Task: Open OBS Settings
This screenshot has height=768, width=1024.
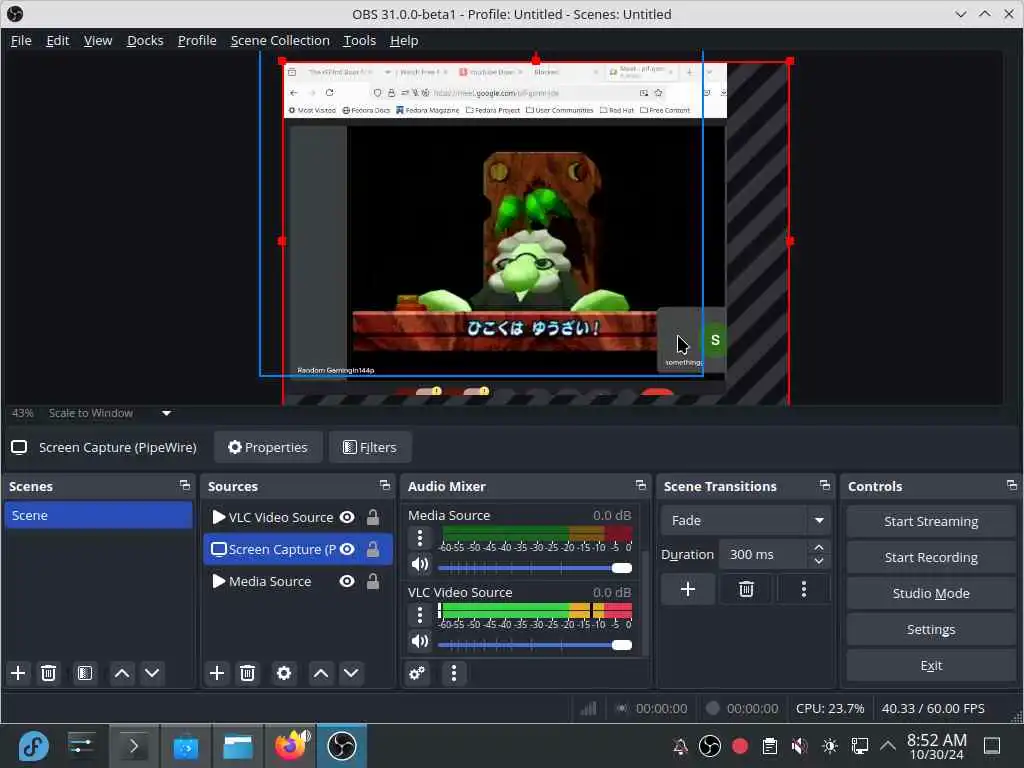Action: pyautogui.click(x=931, y=629)
